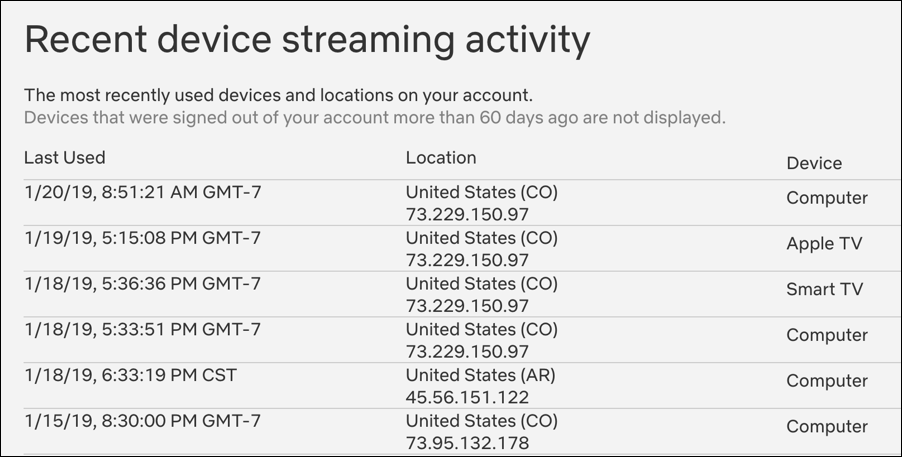This screenshot has height=457, width=902.
Task: Select the 1/18/19, 5:36:36 PM timestamp
Action: (x=142, y=284)
